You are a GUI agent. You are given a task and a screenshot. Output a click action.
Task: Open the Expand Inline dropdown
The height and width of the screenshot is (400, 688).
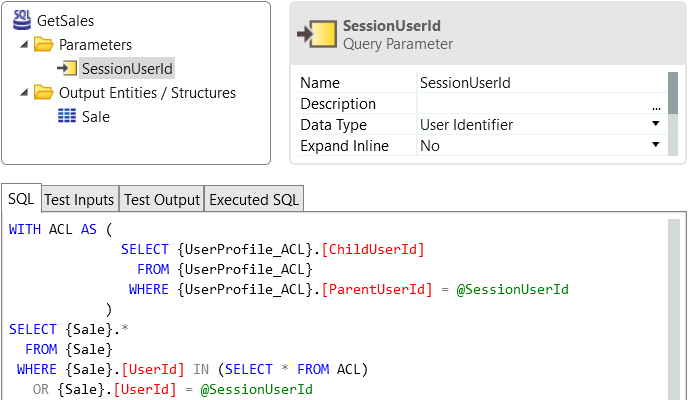(656, 144)
